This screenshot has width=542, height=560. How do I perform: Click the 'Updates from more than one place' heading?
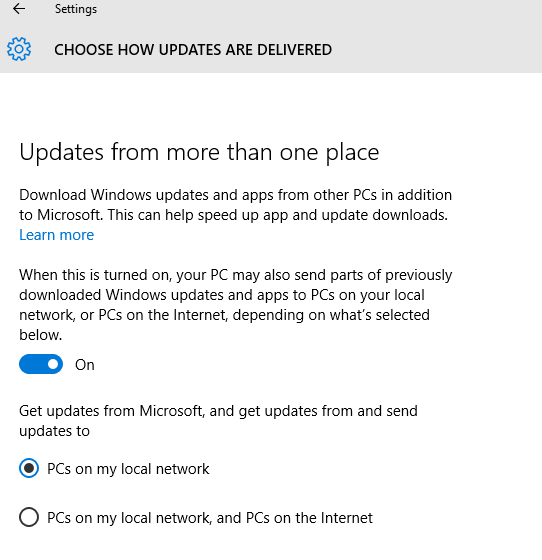(199, 152)
